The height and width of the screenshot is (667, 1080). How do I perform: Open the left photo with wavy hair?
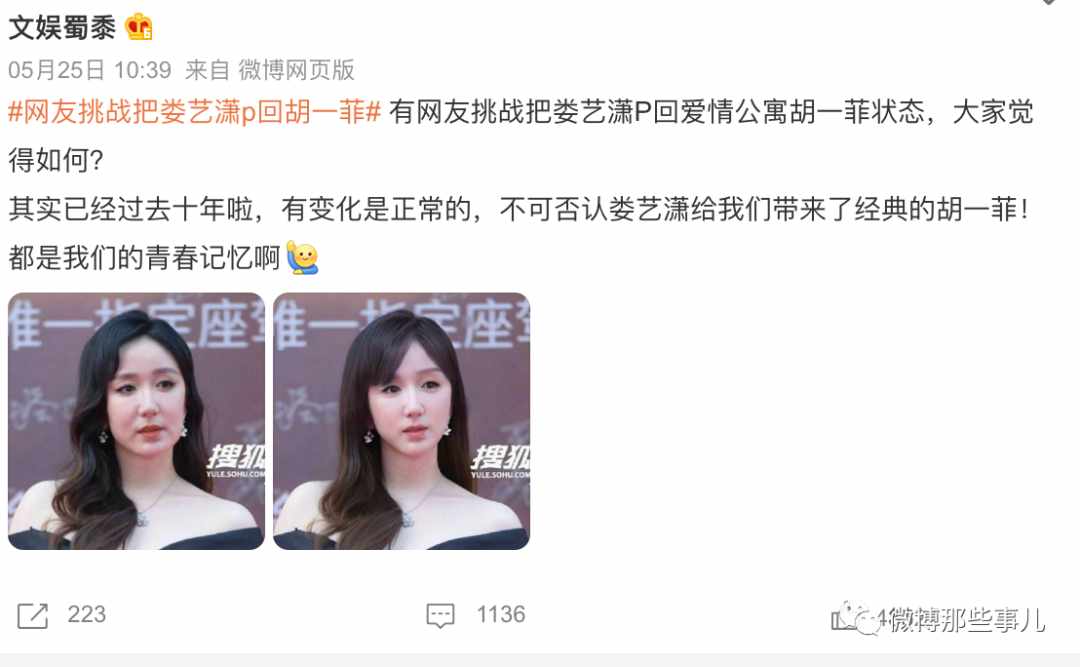[x=136, y=421]
